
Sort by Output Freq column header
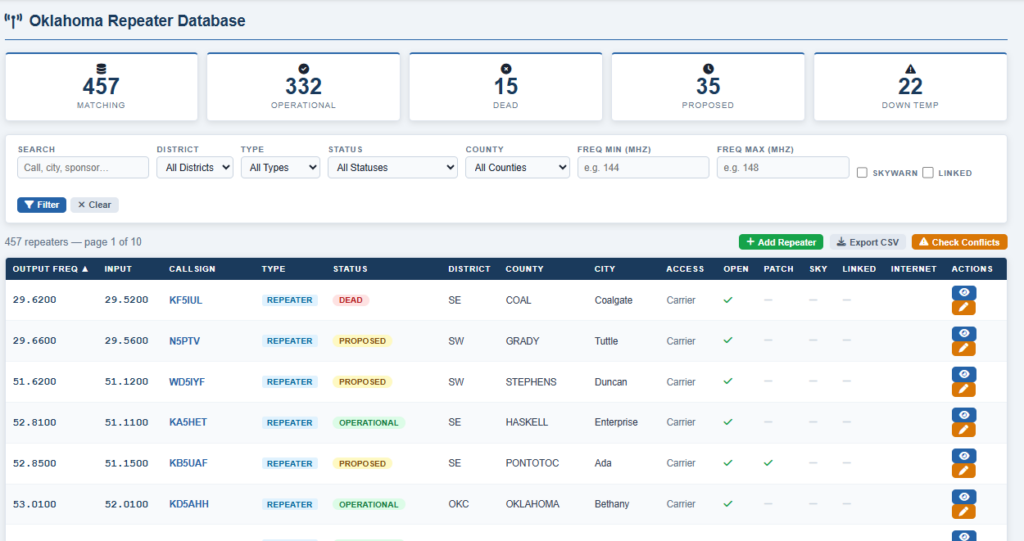[x=50, y=269]
